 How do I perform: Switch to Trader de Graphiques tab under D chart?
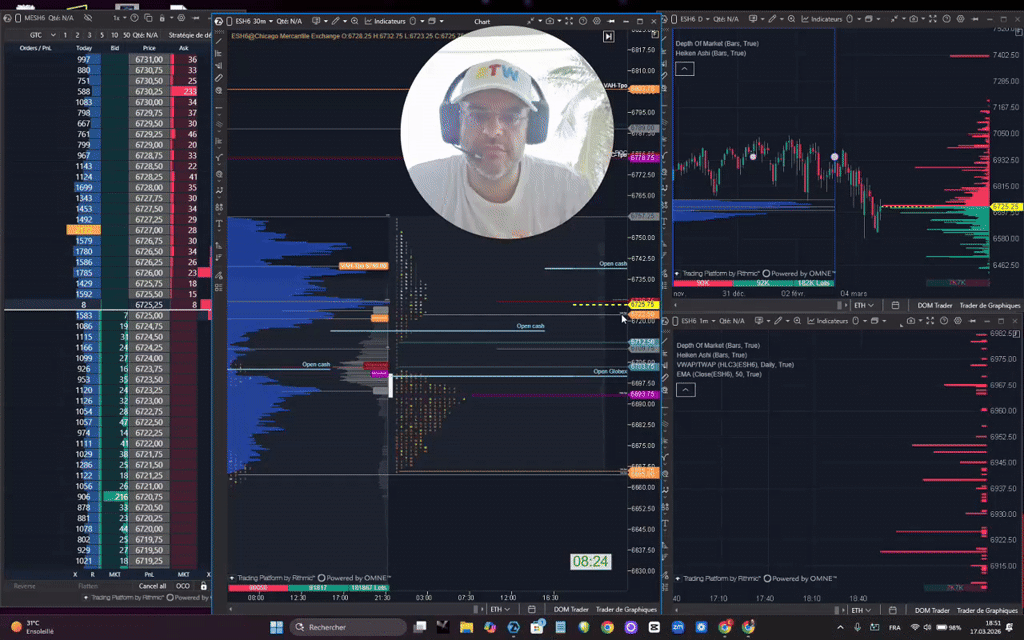(989, 305)
